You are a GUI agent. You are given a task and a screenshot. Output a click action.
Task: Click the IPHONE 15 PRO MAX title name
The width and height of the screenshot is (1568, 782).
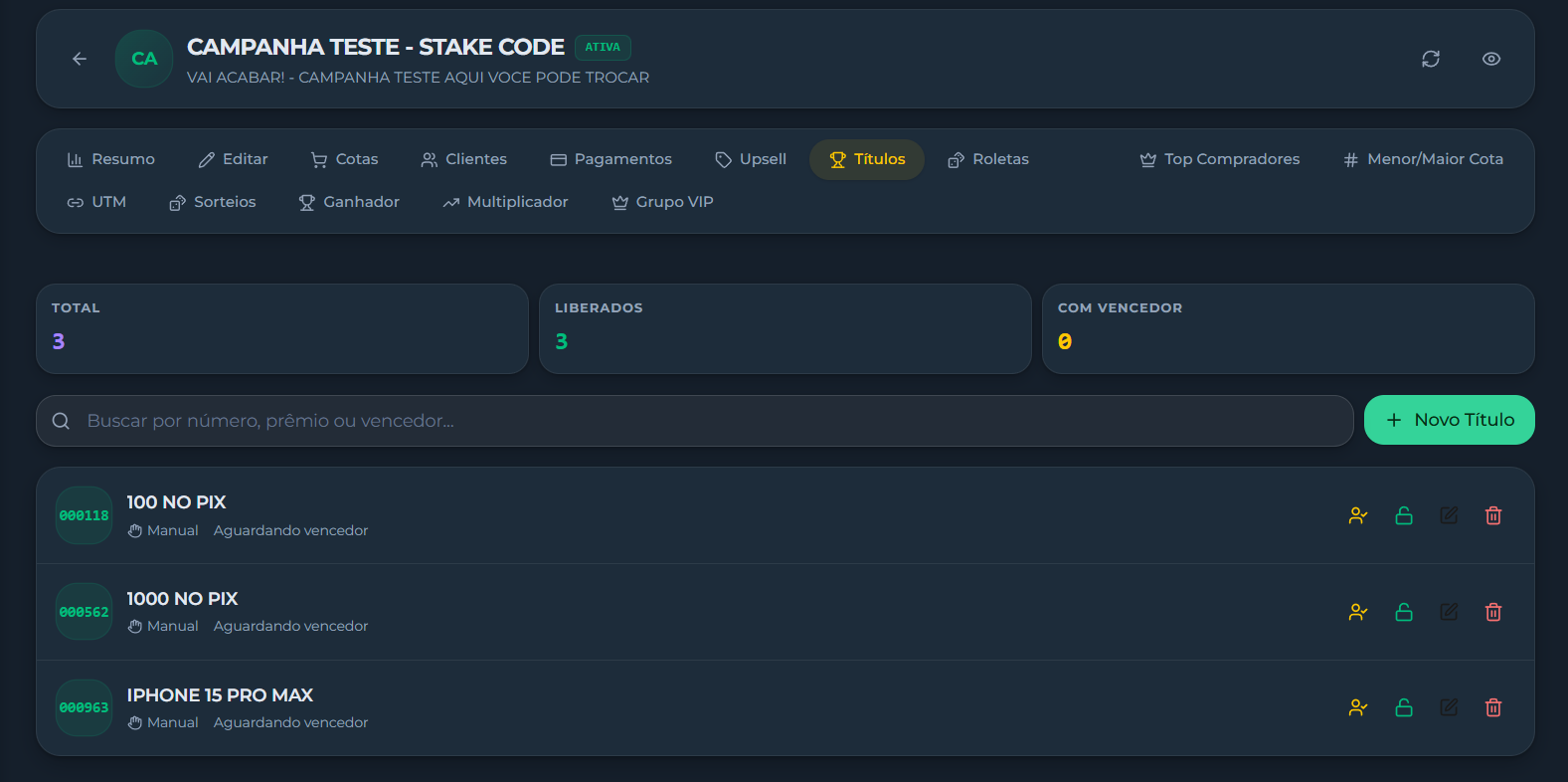tap(220, 695)
